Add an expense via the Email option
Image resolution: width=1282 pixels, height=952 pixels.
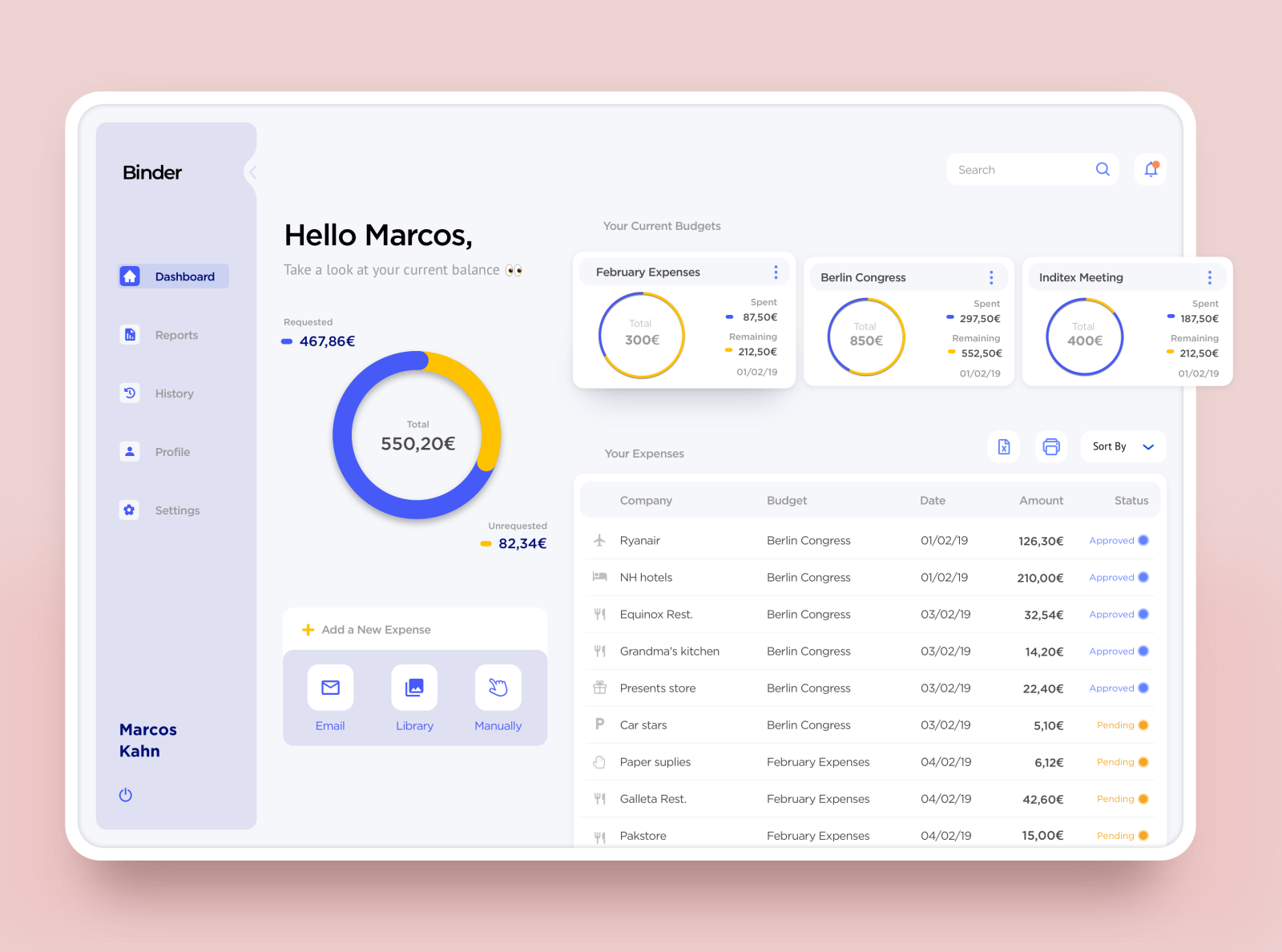tap(330, 687)
